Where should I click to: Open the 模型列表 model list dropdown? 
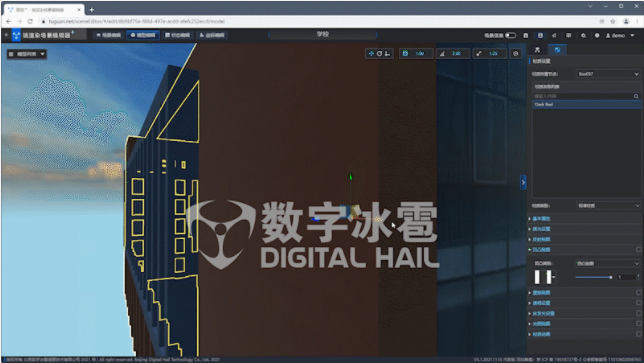tap(27, 54)
